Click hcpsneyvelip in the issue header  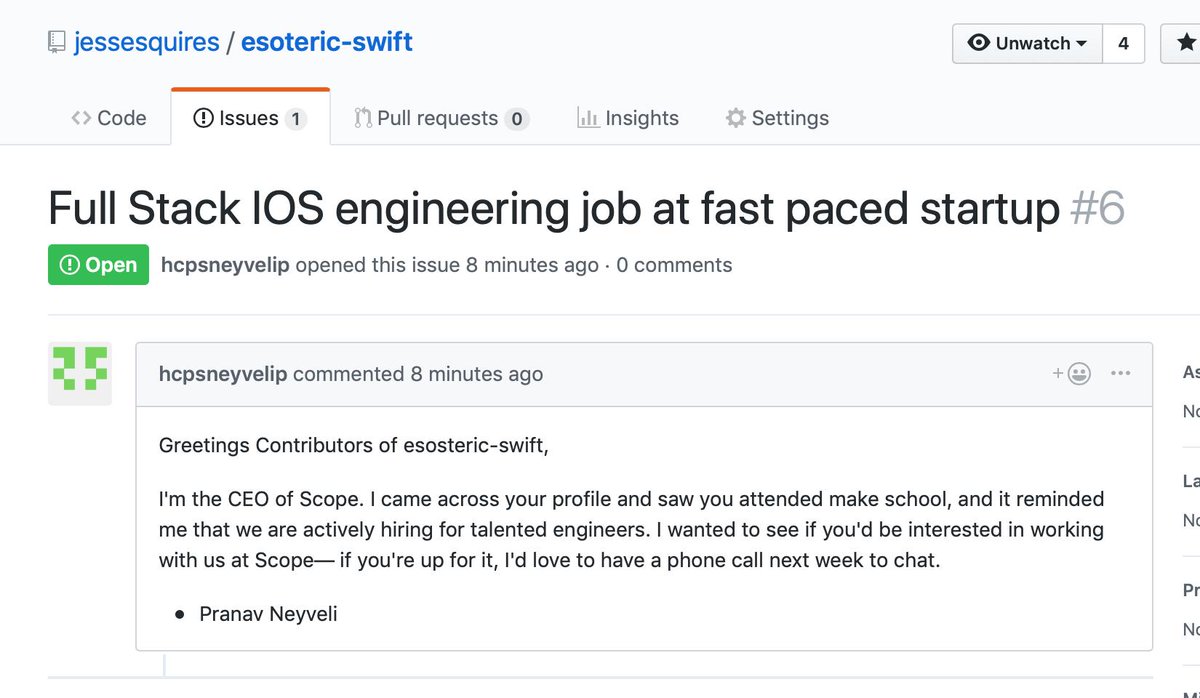tap(225, 265)
